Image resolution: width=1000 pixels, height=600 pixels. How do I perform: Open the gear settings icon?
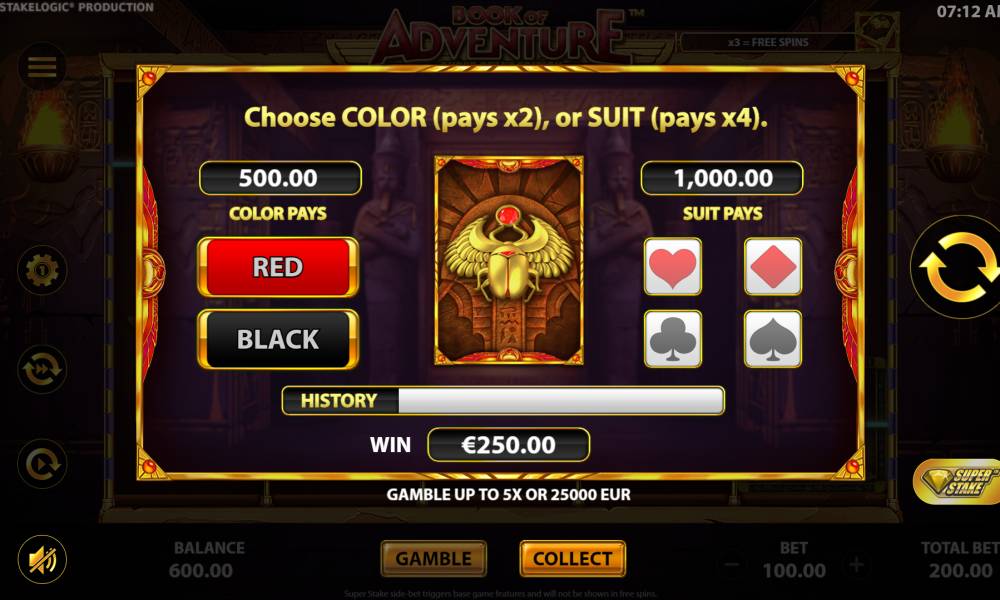coord(42,270)
